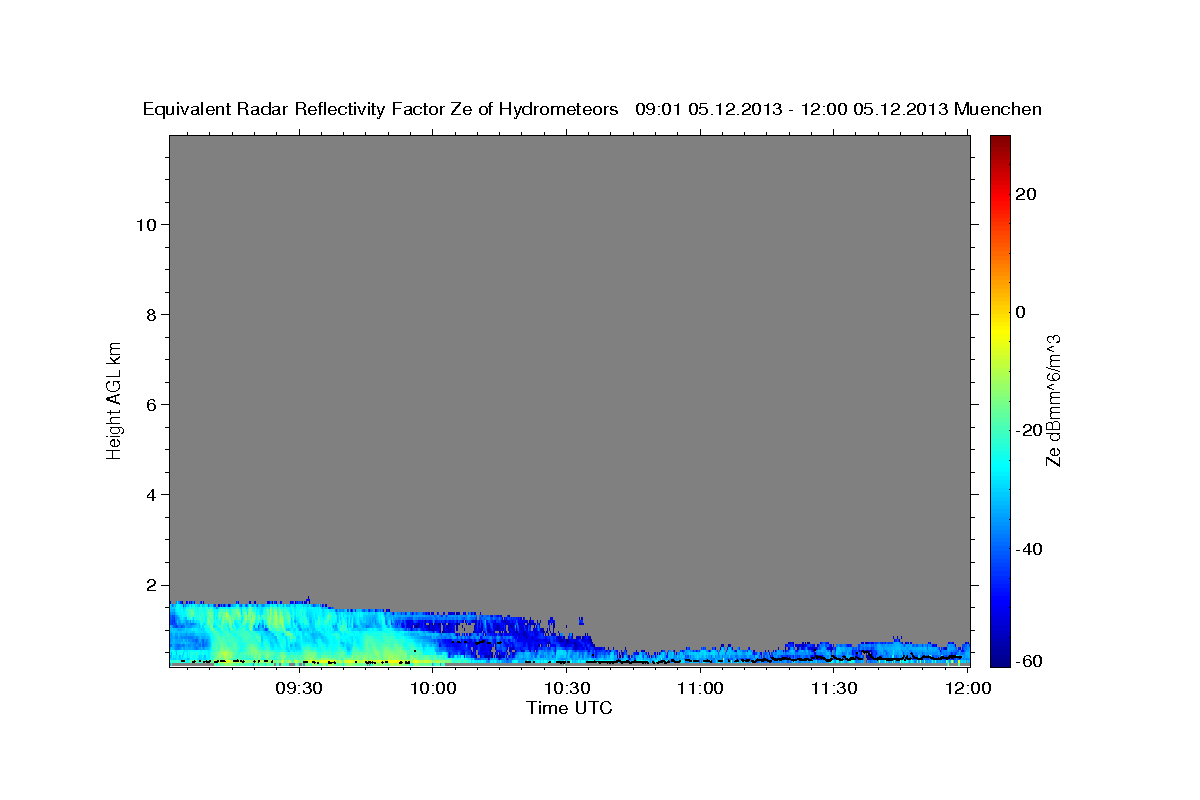This screenshot has width=1200, height=800.
Task: Click the plot title 'Equivalent Radar Reflectivity Factor Ze of Hydrometeors'
Action: tap(381, 109)
